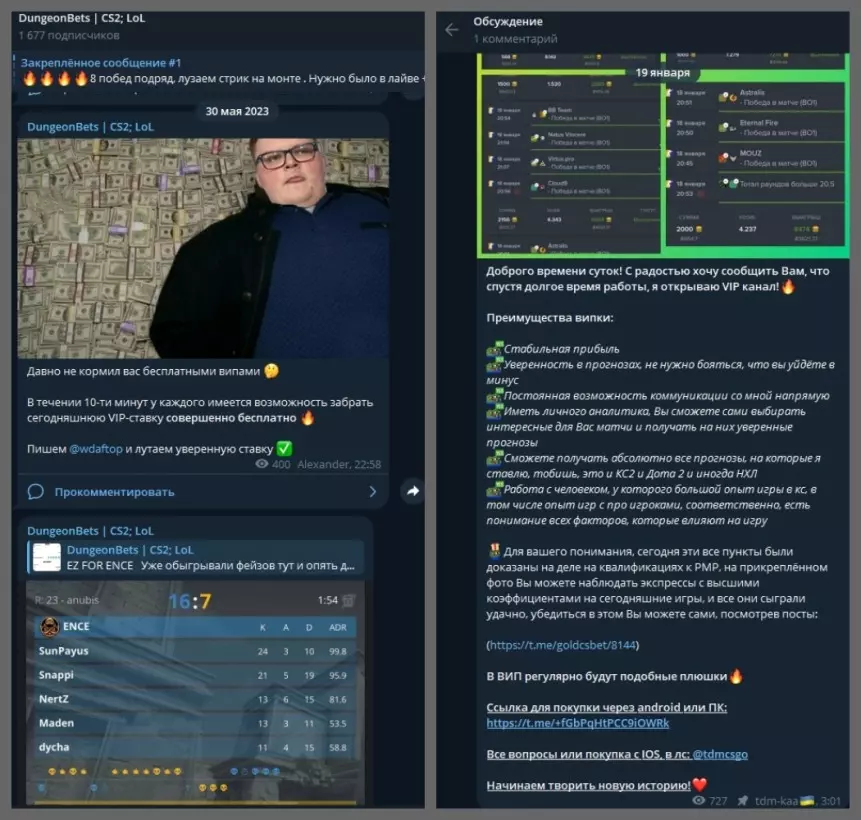Screen dimensions: 861x820
Task: Open the VIP purchase link t.me/+fGbPqHtPCC9iOWRk
Action: [x=578, y=723]
